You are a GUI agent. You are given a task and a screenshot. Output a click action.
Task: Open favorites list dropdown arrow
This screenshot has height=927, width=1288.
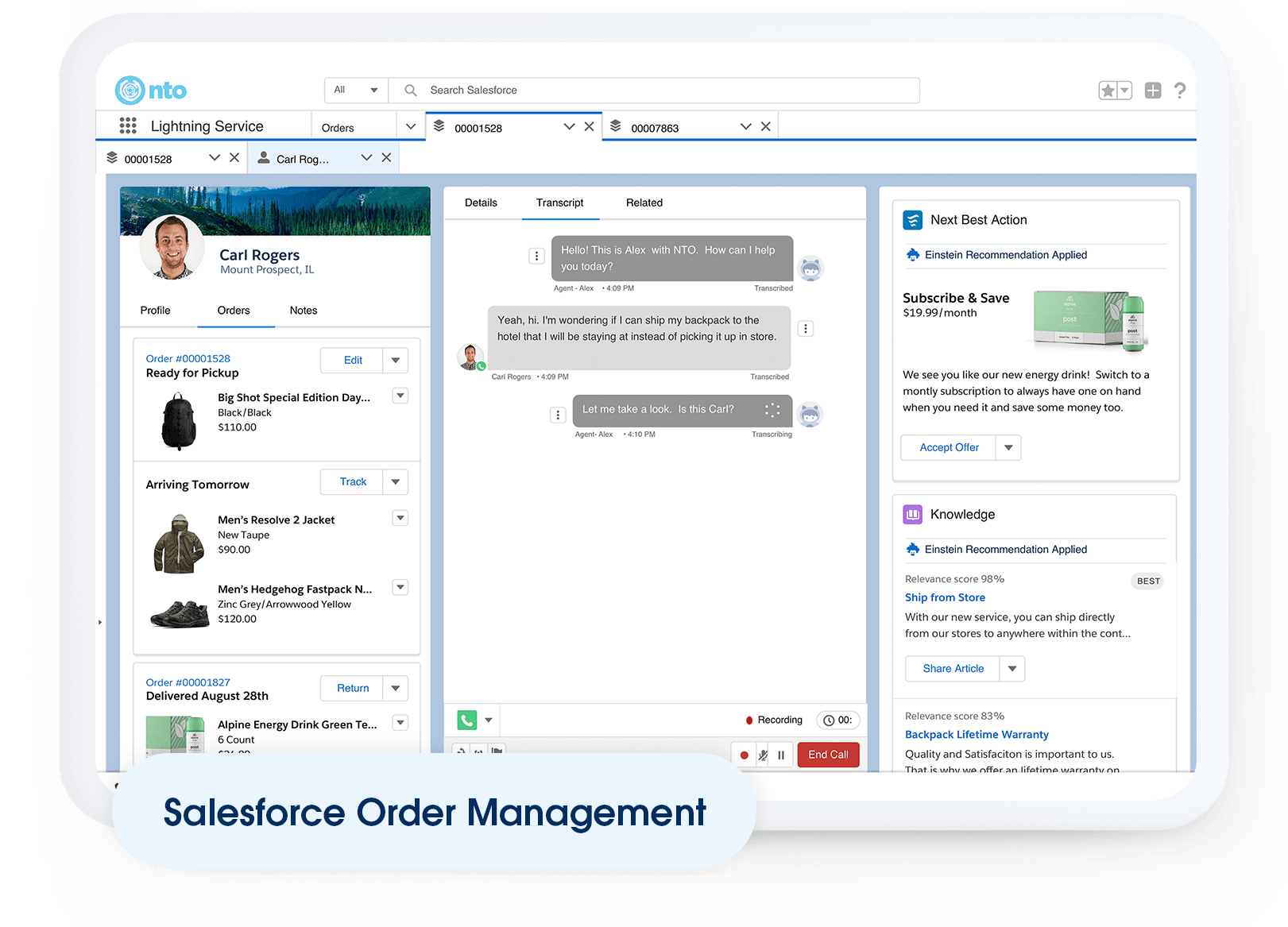click(1124, 91)
